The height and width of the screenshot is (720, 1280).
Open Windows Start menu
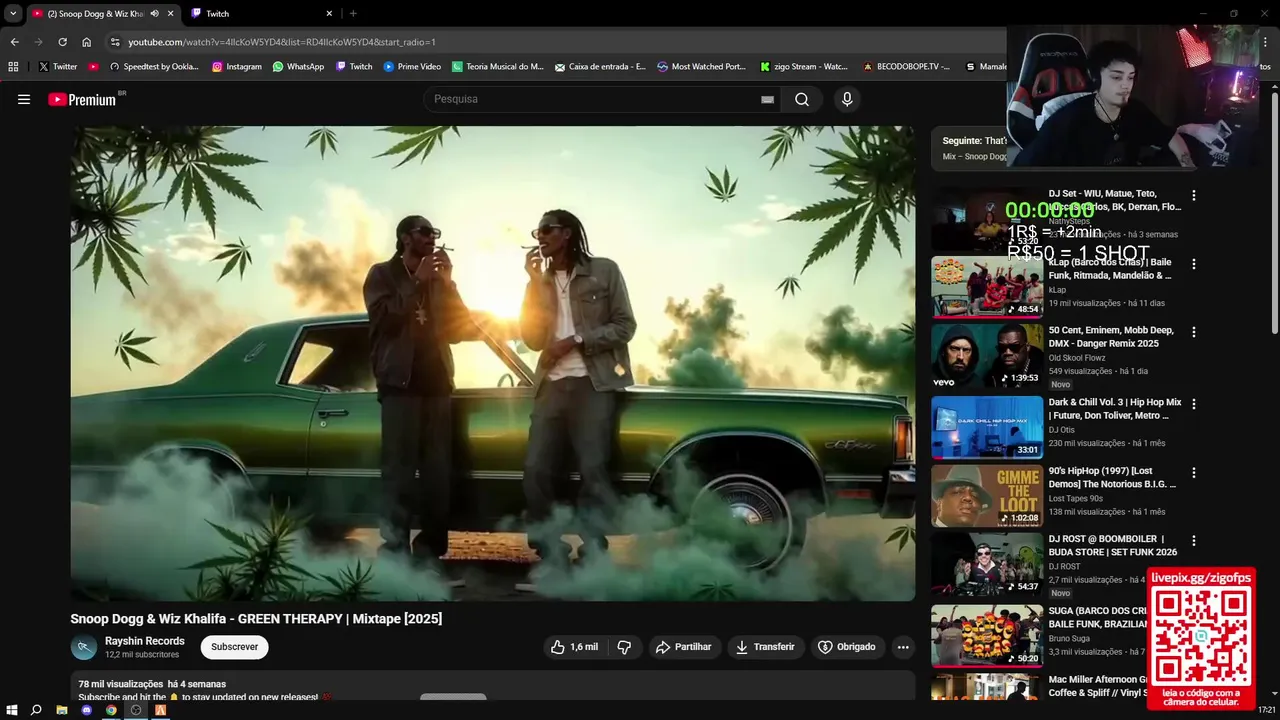point(12,710)
